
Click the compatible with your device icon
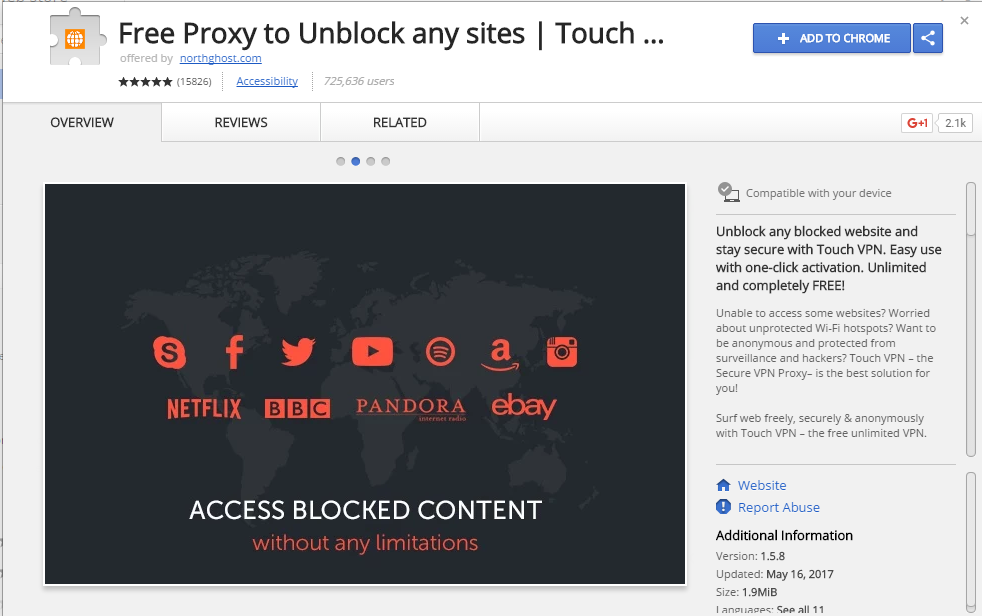tap(728, 192)
